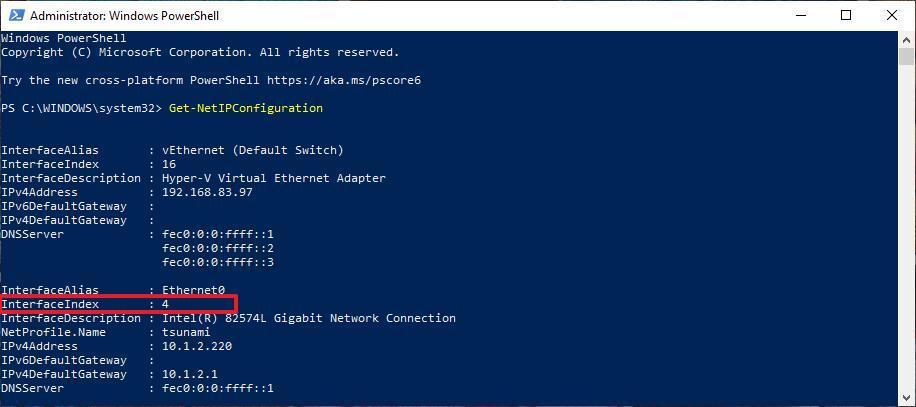Click the NetProfile name tsunami
This screenshot has height=407, width=916.
(x=186, y=332)
